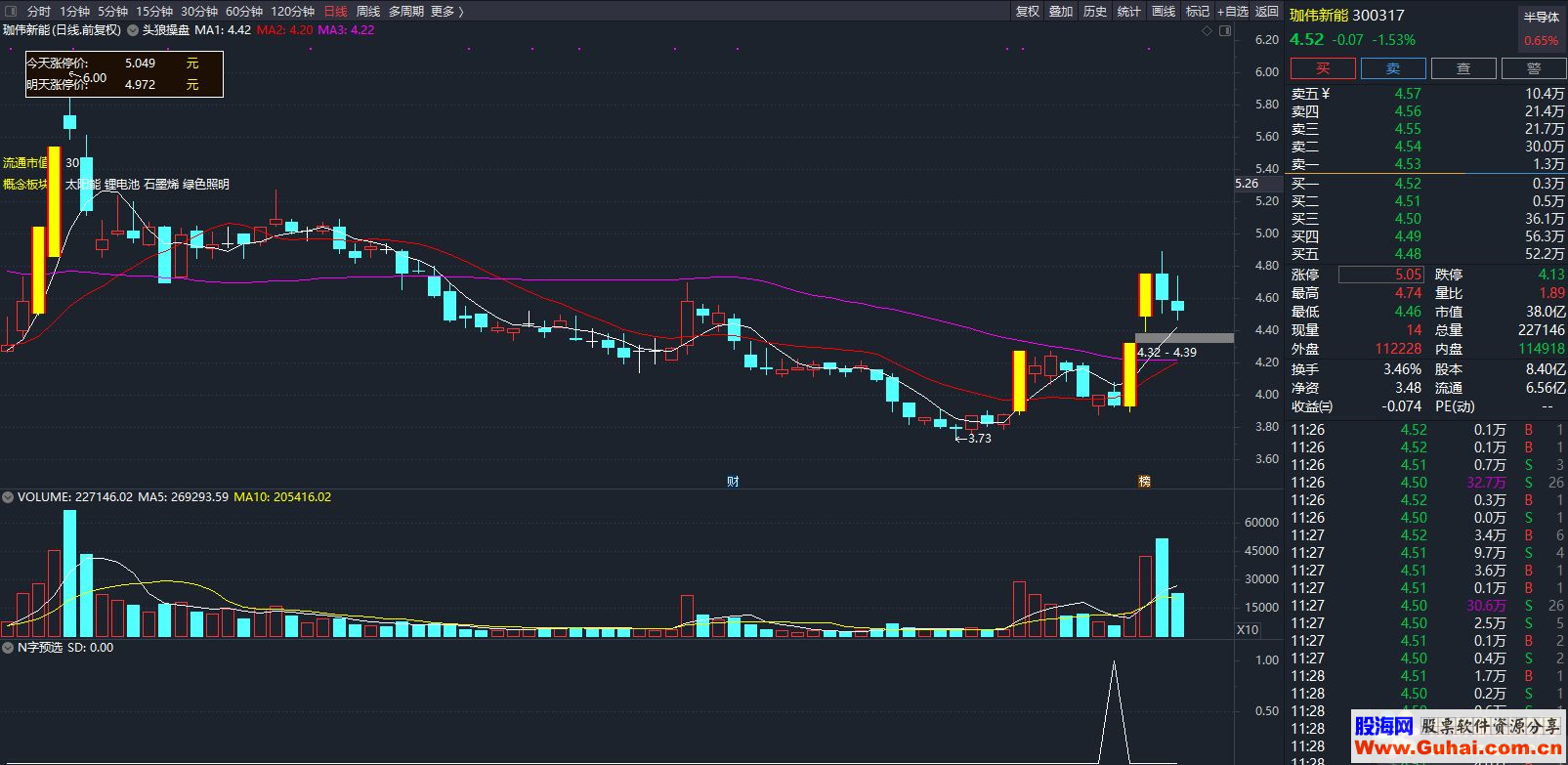Select the 120分钟 period tab
Viewport: 1568px width, 765px height.
point(292,11)
